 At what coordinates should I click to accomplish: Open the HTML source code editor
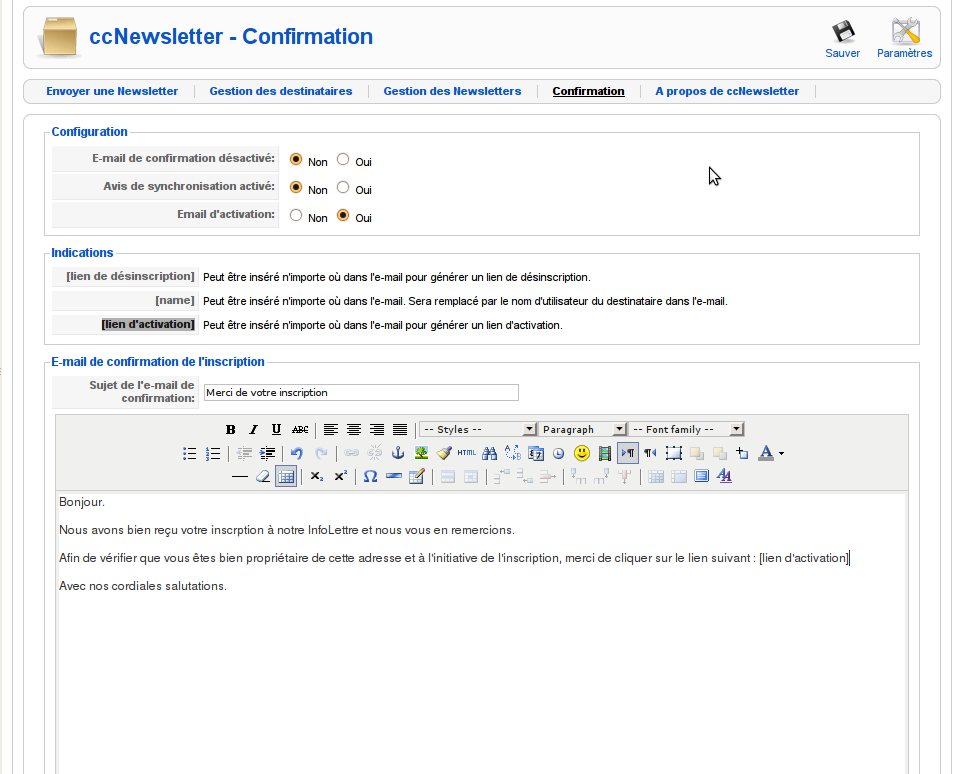pos(465,453)
